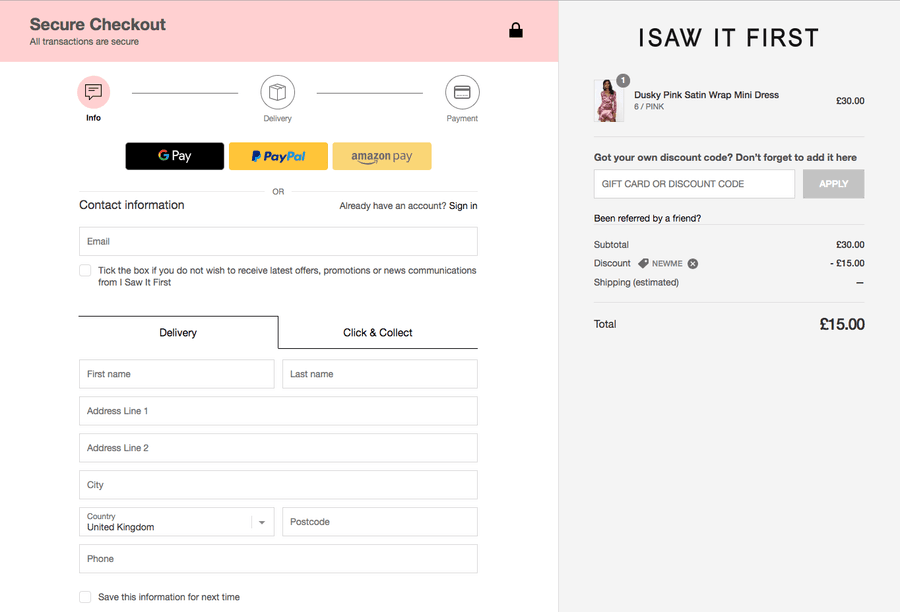Click the Email input field

pyautogui.click(x=278, y=241)
